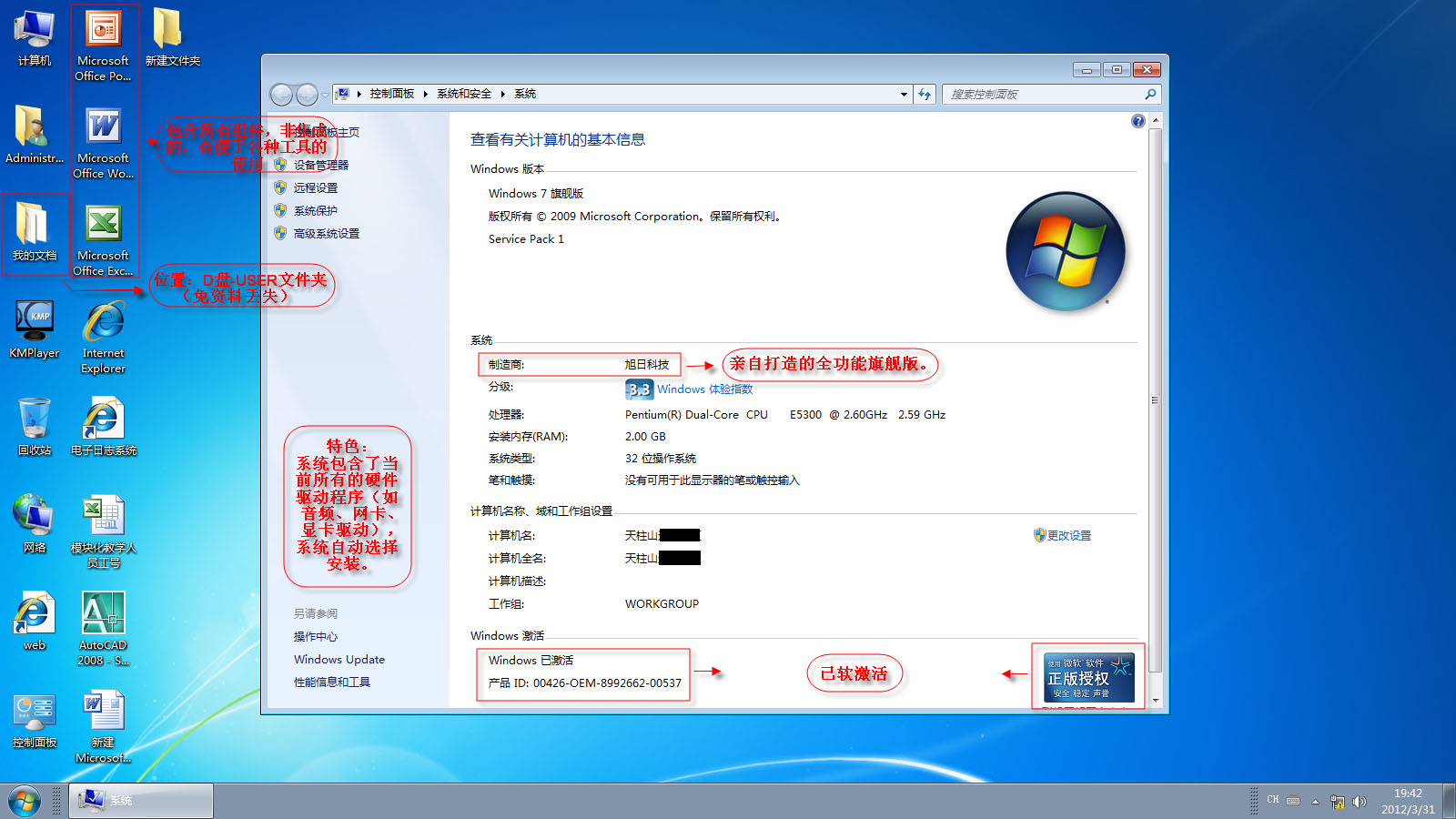The width and height of the screenshot is (1456, 819).
Task: Click the 系统和安全 breadcrumb segment
Action: click(x=463, y=94)
